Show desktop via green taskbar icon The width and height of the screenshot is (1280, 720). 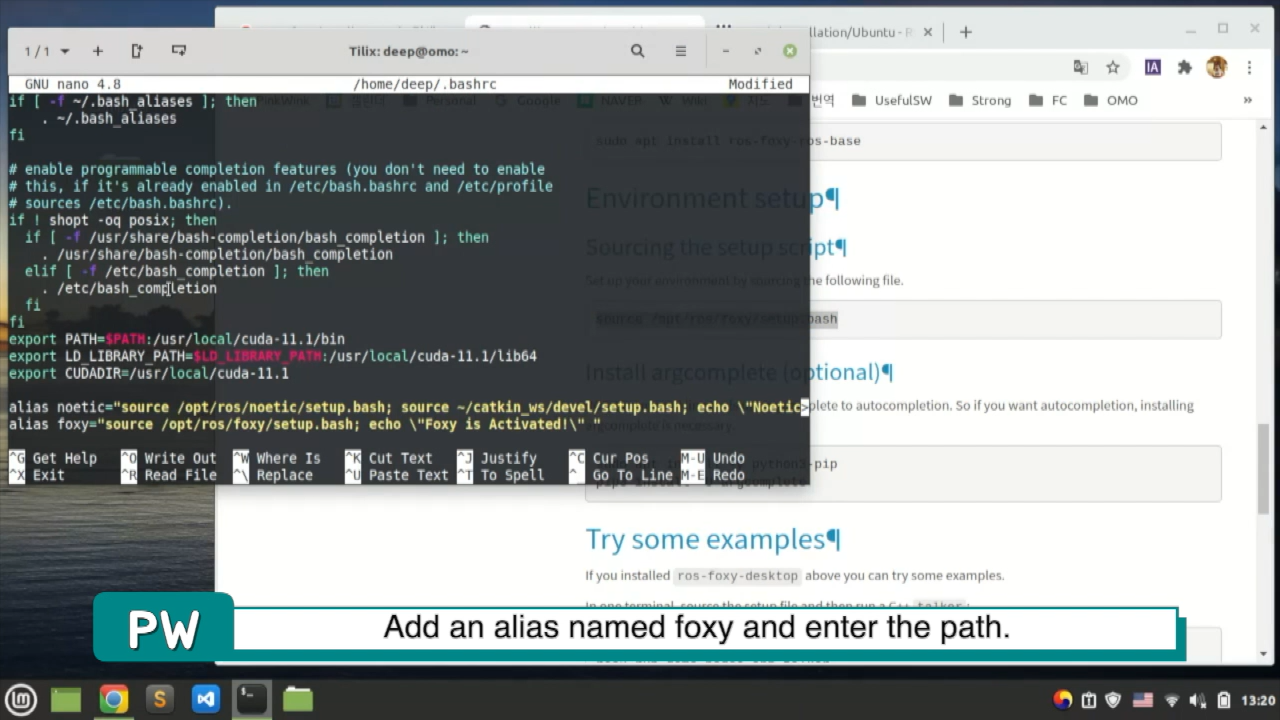click(66, 699)
